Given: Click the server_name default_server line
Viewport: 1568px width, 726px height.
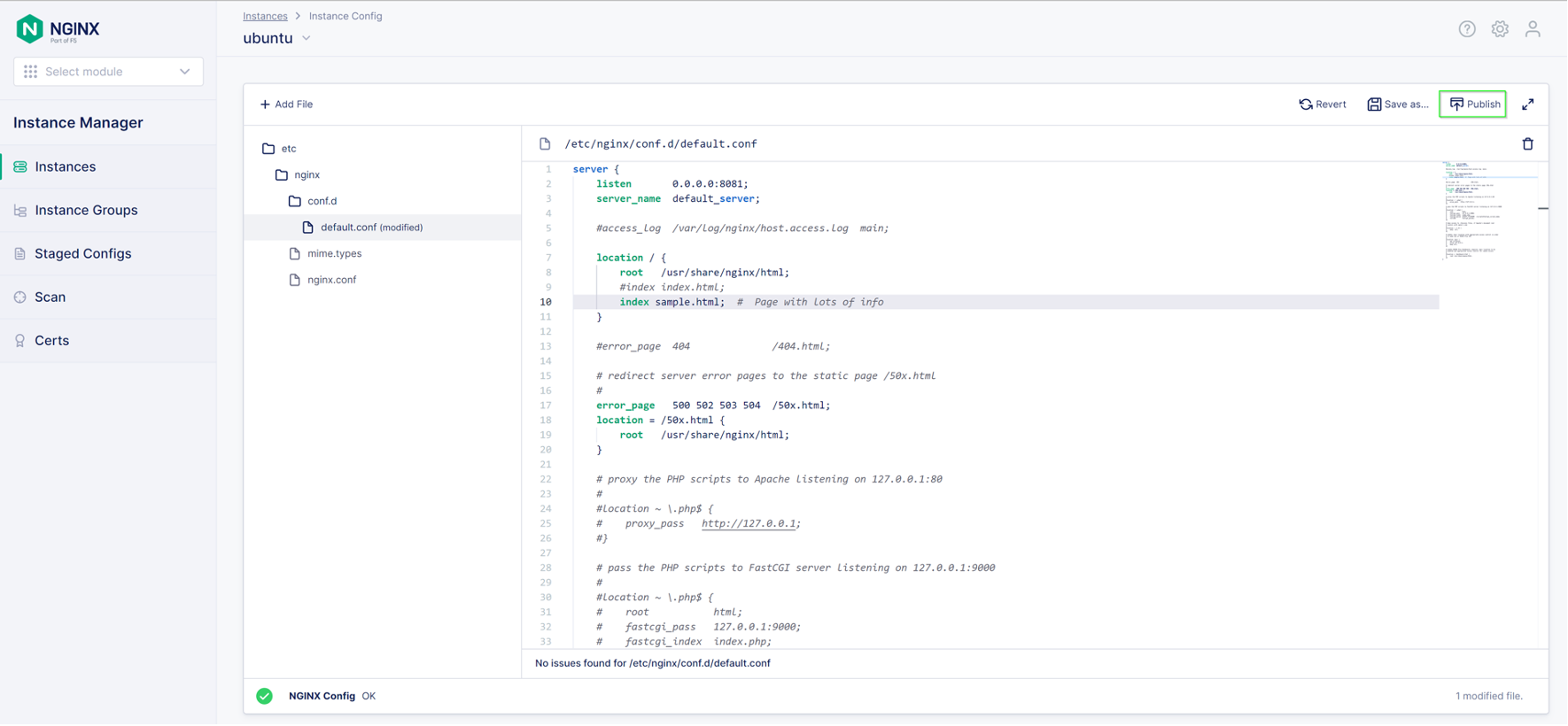Looking at the screenshot, I should [x=678, y=199].
